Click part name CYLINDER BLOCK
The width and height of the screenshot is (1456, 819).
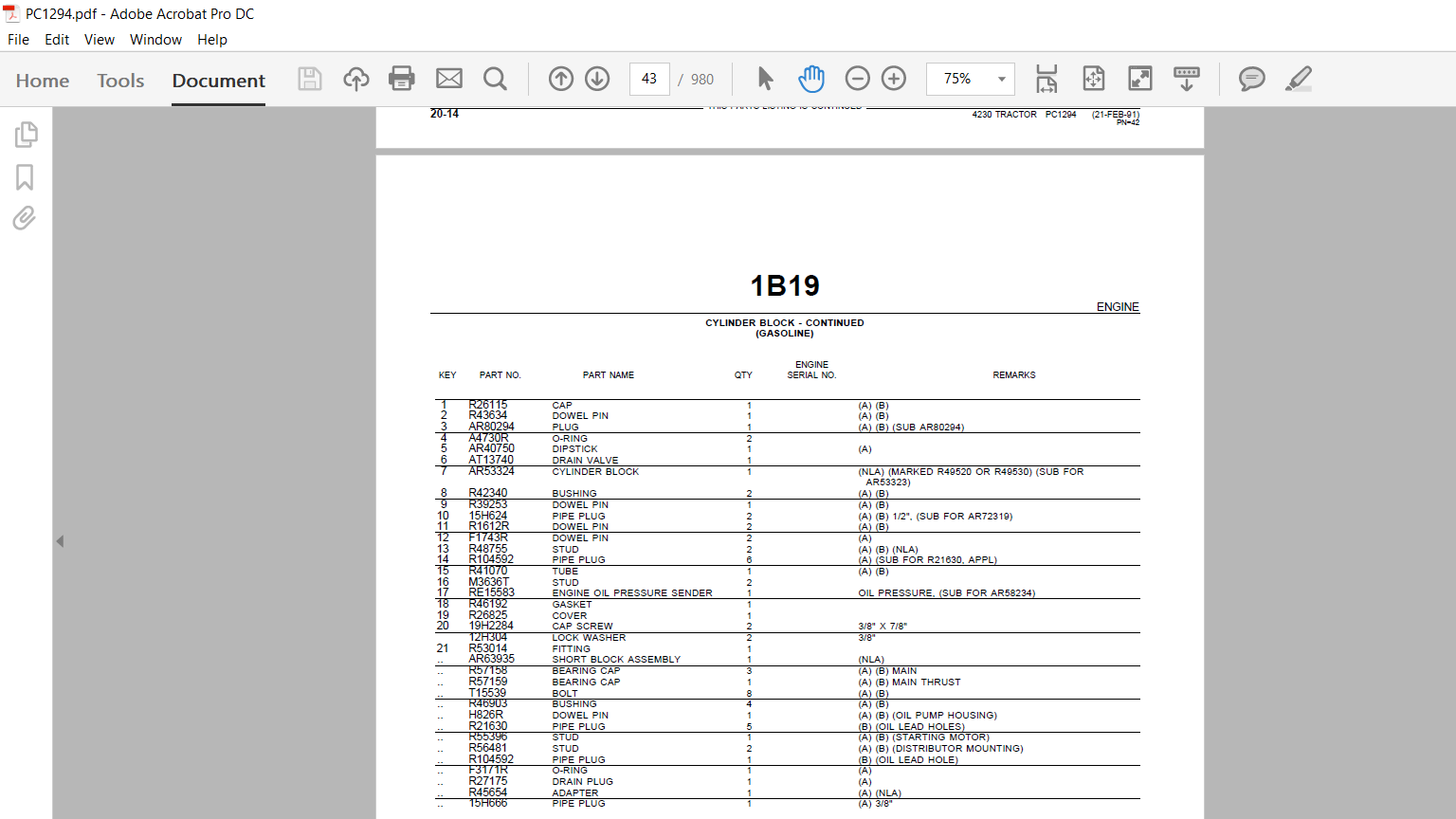click(x=595, y=471)
